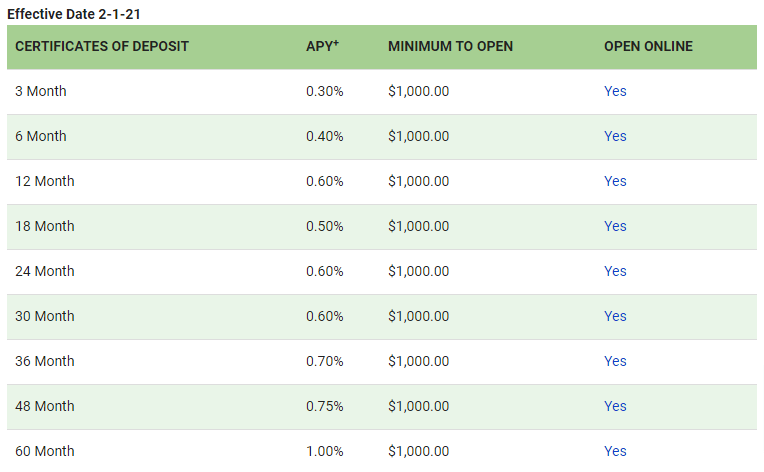Click $1,000.00 minimum in 18 Month row

pos(419,226)
